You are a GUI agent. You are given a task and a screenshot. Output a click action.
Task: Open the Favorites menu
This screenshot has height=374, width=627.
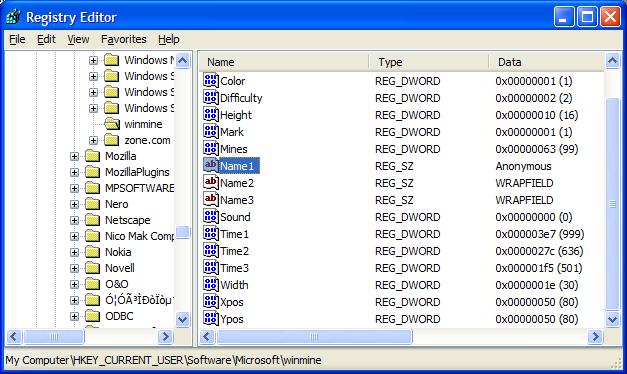(x=124, y=39)
